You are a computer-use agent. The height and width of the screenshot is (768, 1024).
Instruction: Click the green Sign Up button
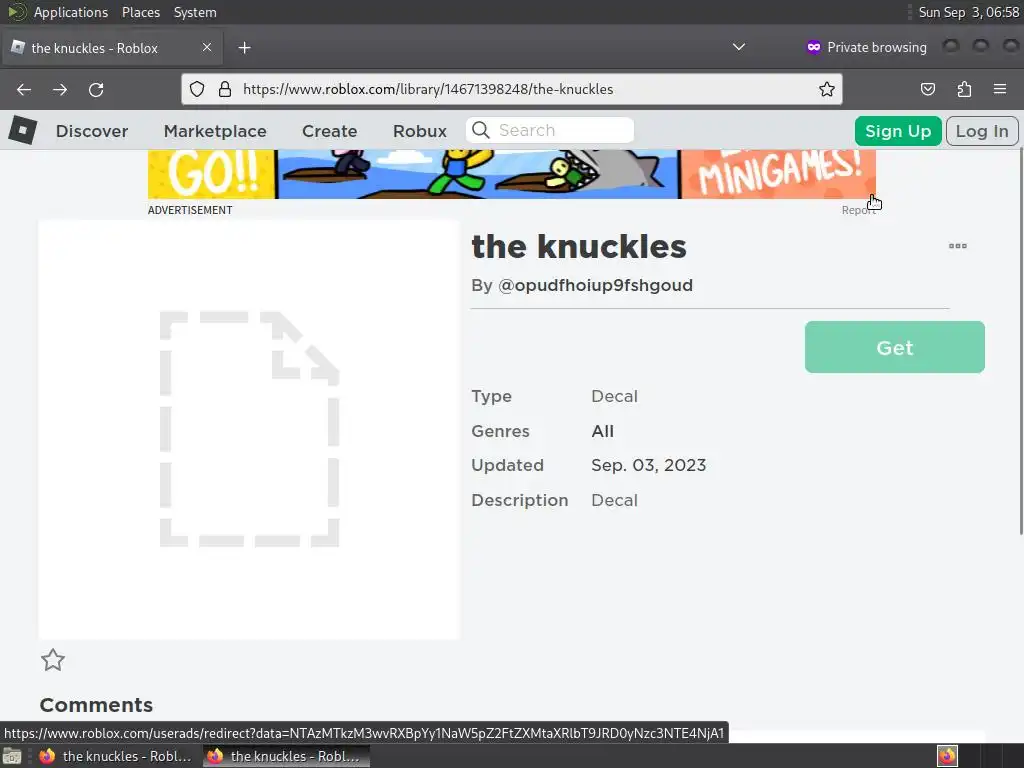pos(898,131)
